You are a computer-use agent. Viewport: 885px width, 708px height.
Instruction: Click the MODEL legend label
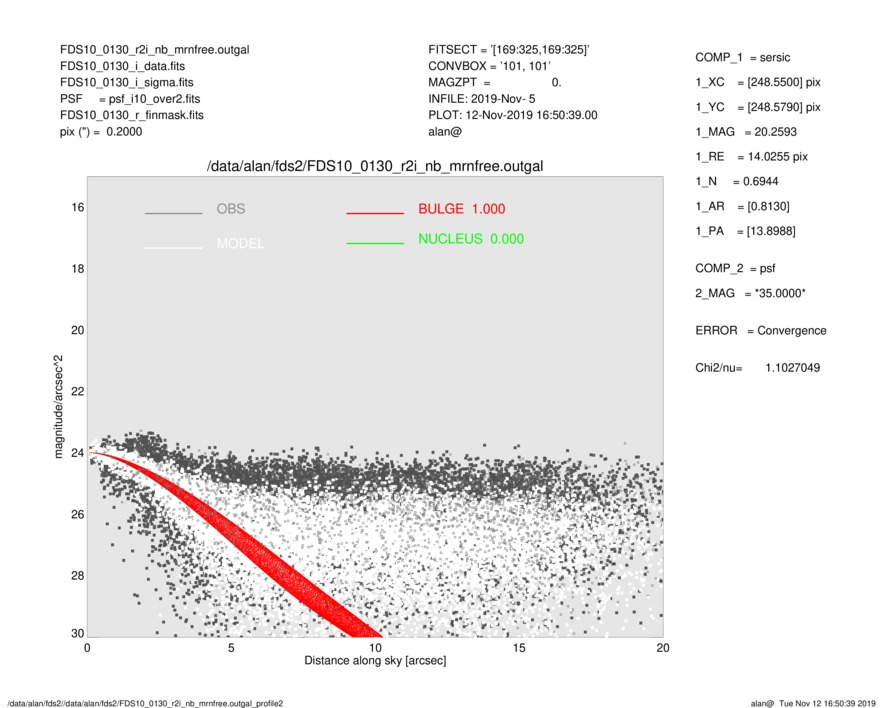point(240,244)
